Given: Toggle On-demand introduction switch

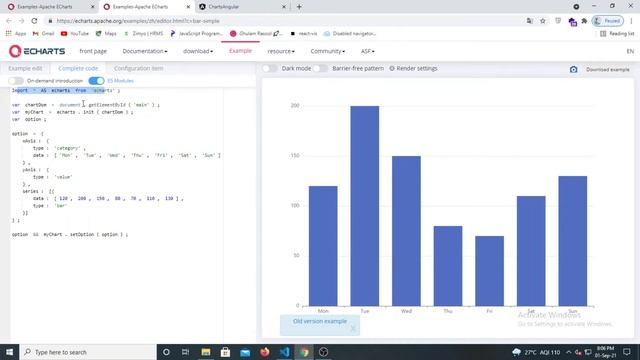Looking at the screenshot, I should click(16, 81).
